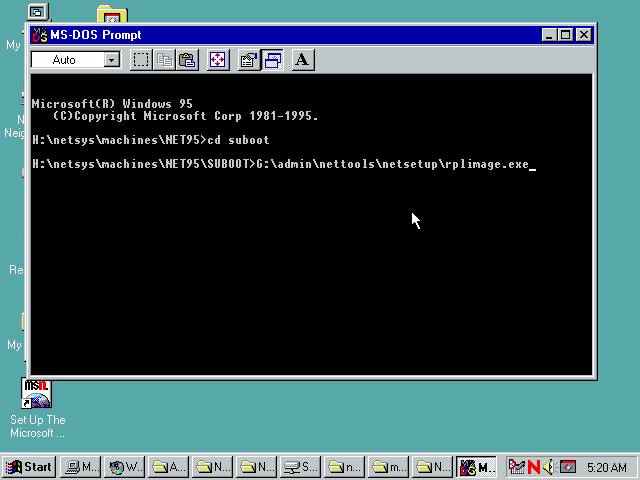Maximize the MS-DOS Prompt window
This screenshot has width=640, height=480.
point(565,35)
